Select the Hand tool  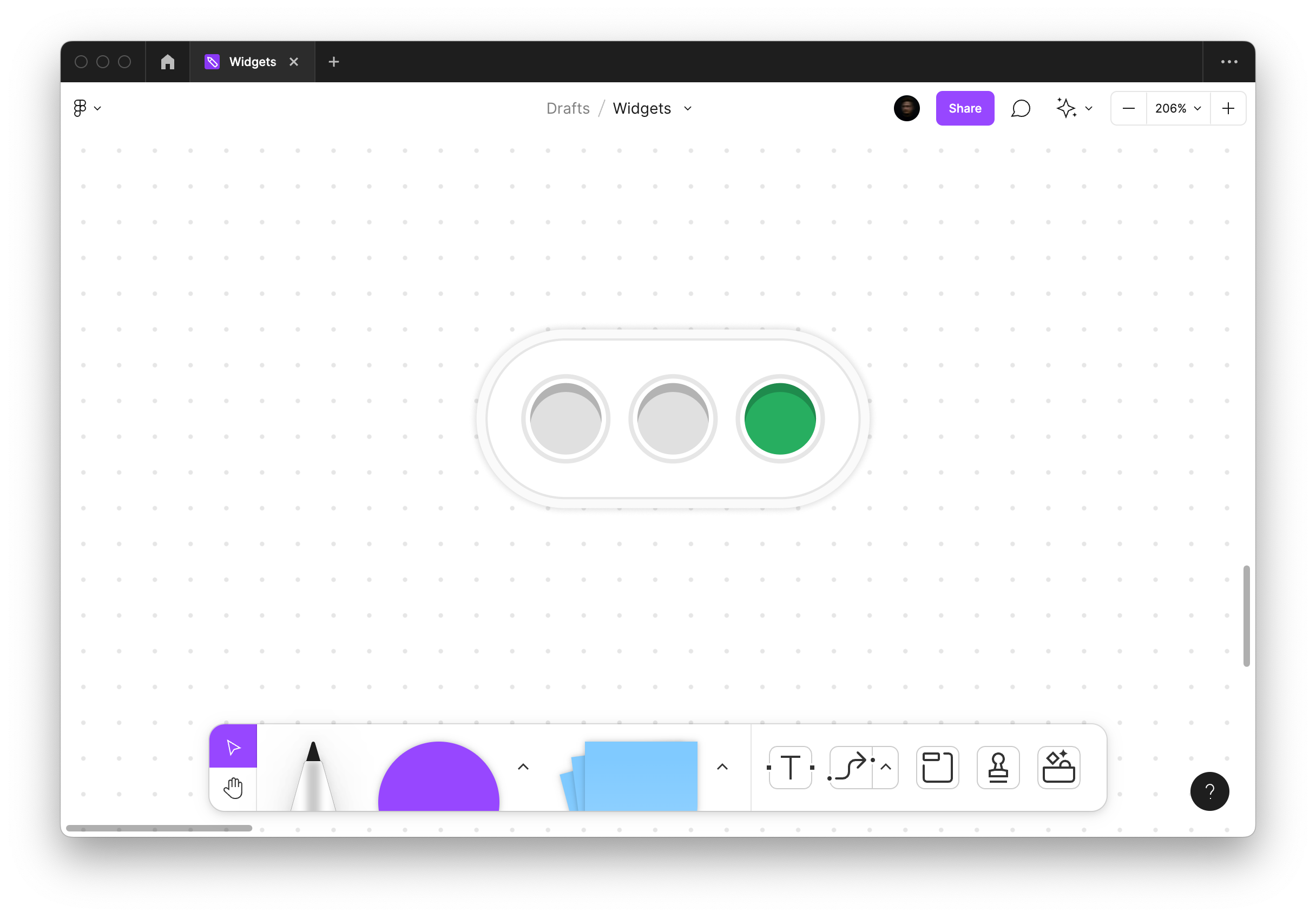point(233,789)
